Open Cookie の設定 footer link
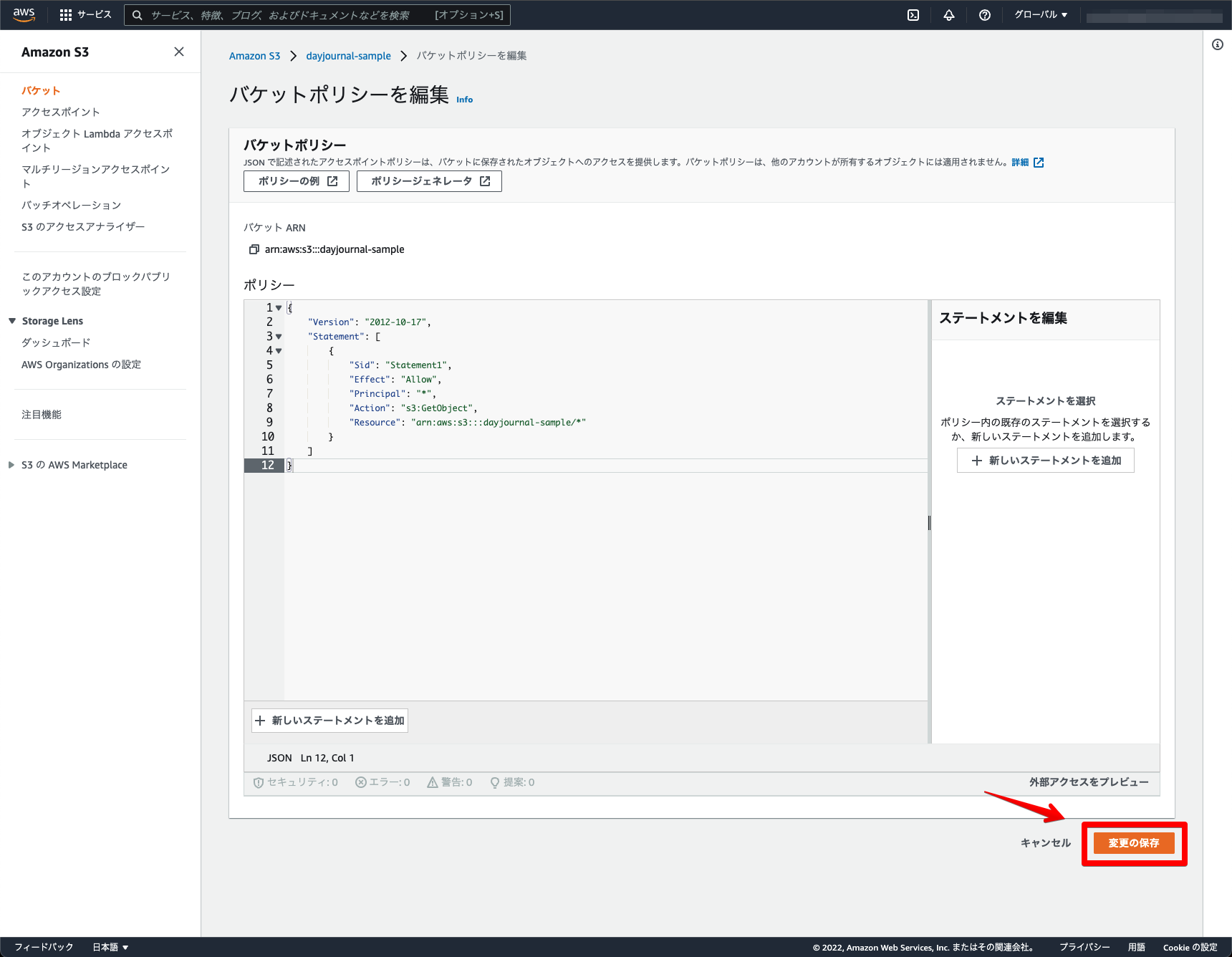 [x=1190, y=947]
